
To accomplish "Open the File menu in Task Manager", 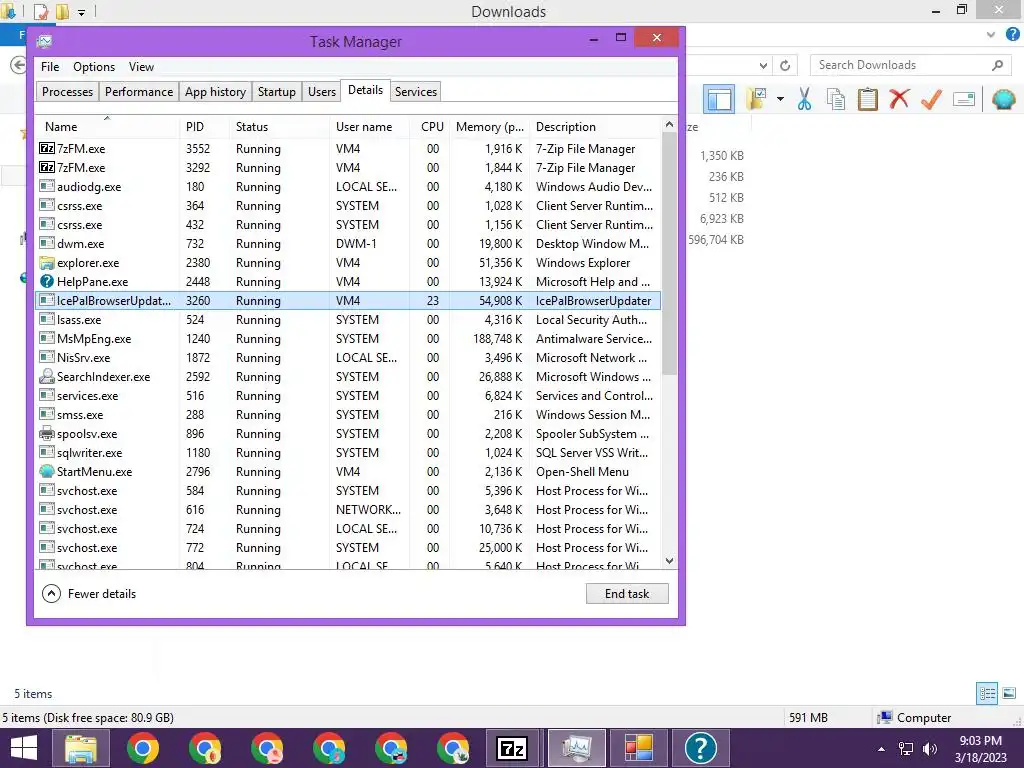I will 50,67.
